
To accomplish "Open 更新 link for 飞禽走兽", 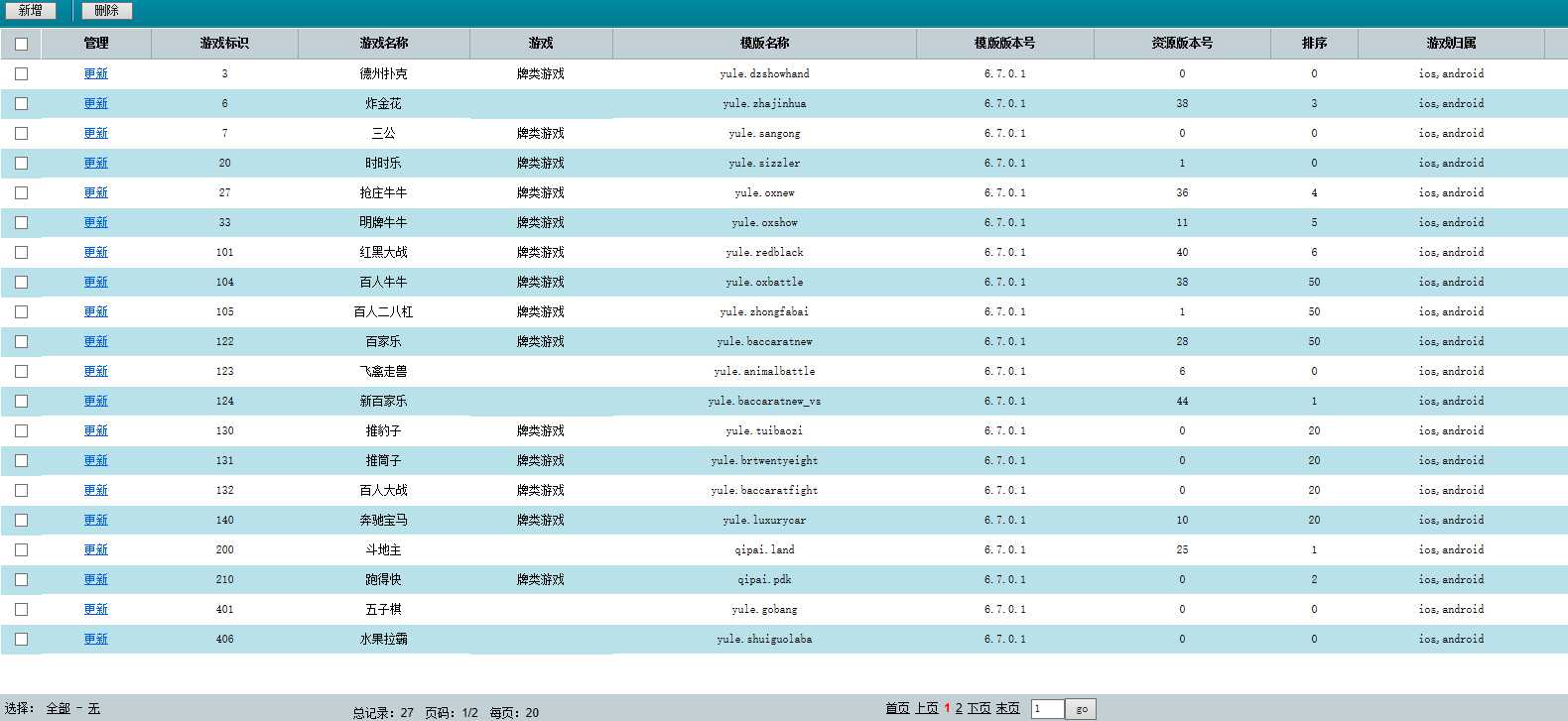I will (96, 371).
